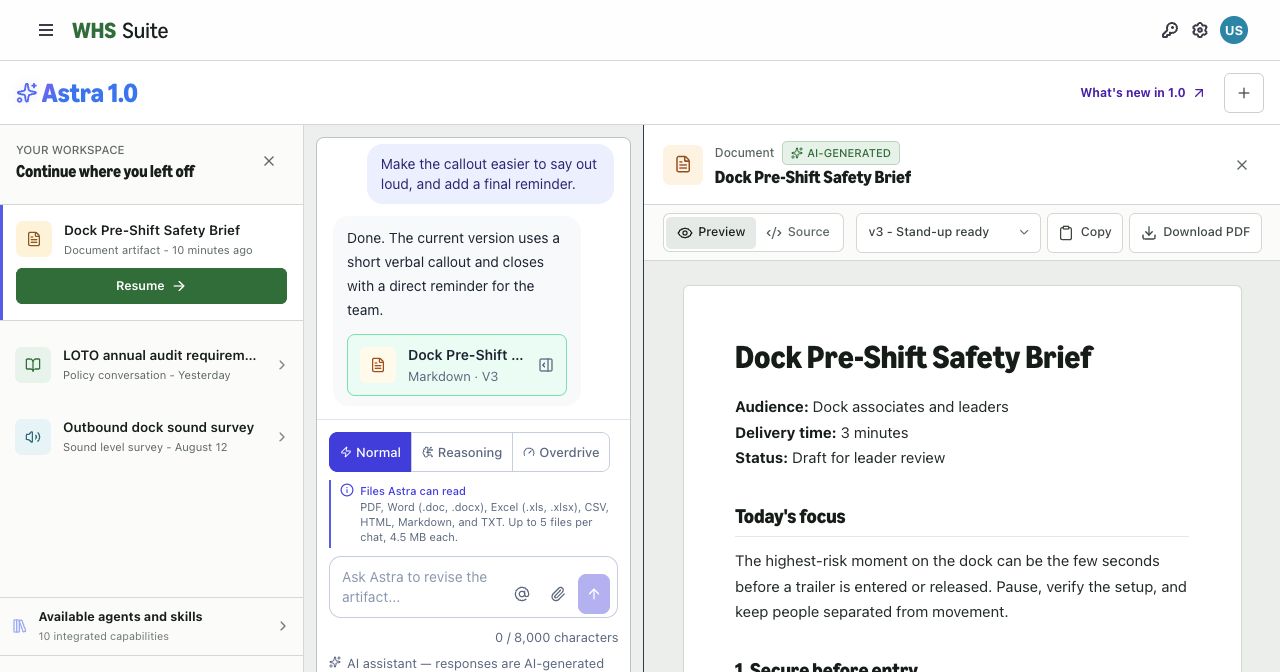Click the Astra 1.0 sparkle logo
This screenshot has height=672, width=1280.
coord(77,93)
